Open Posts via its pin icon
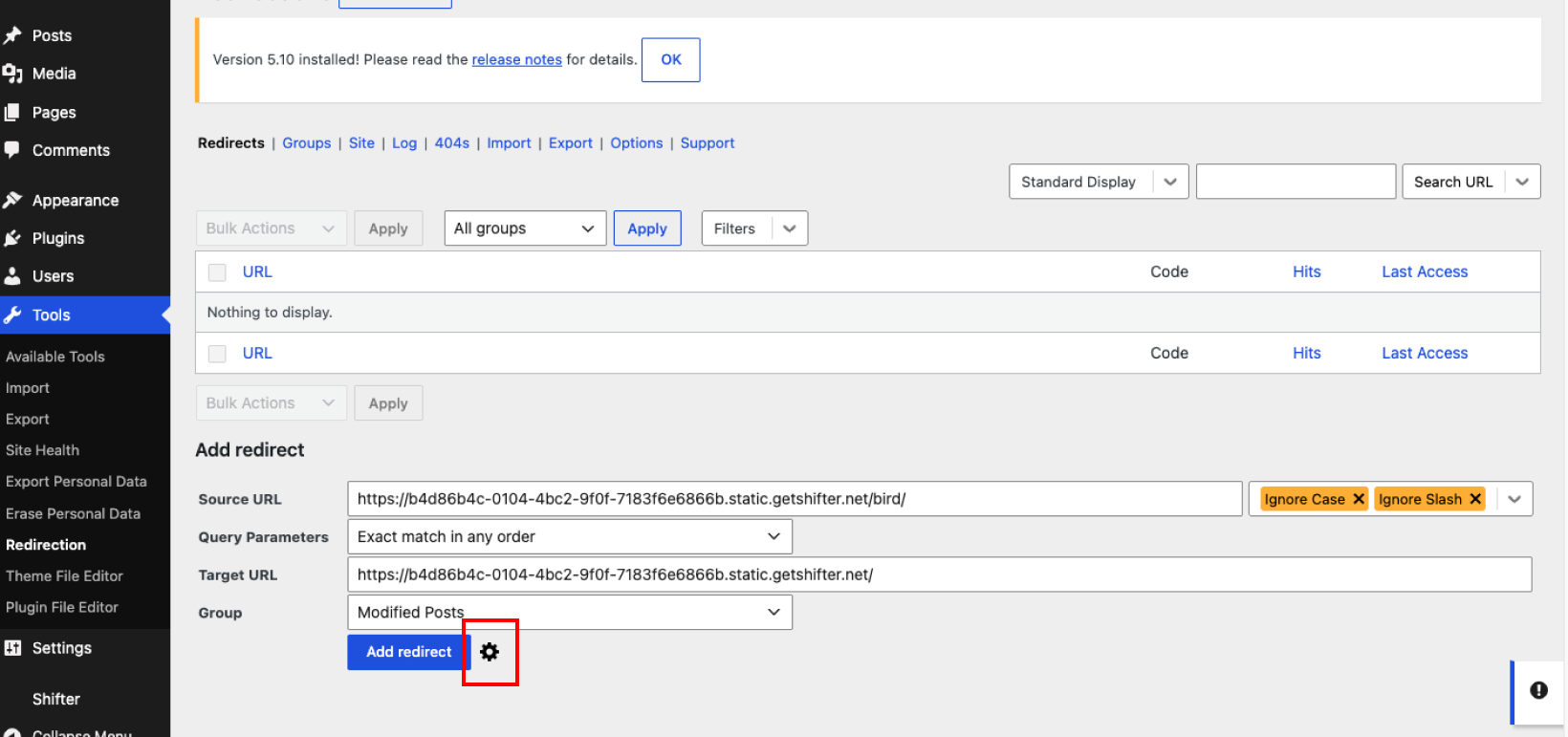Screen dimensions: 1568x737 [12, 35]
